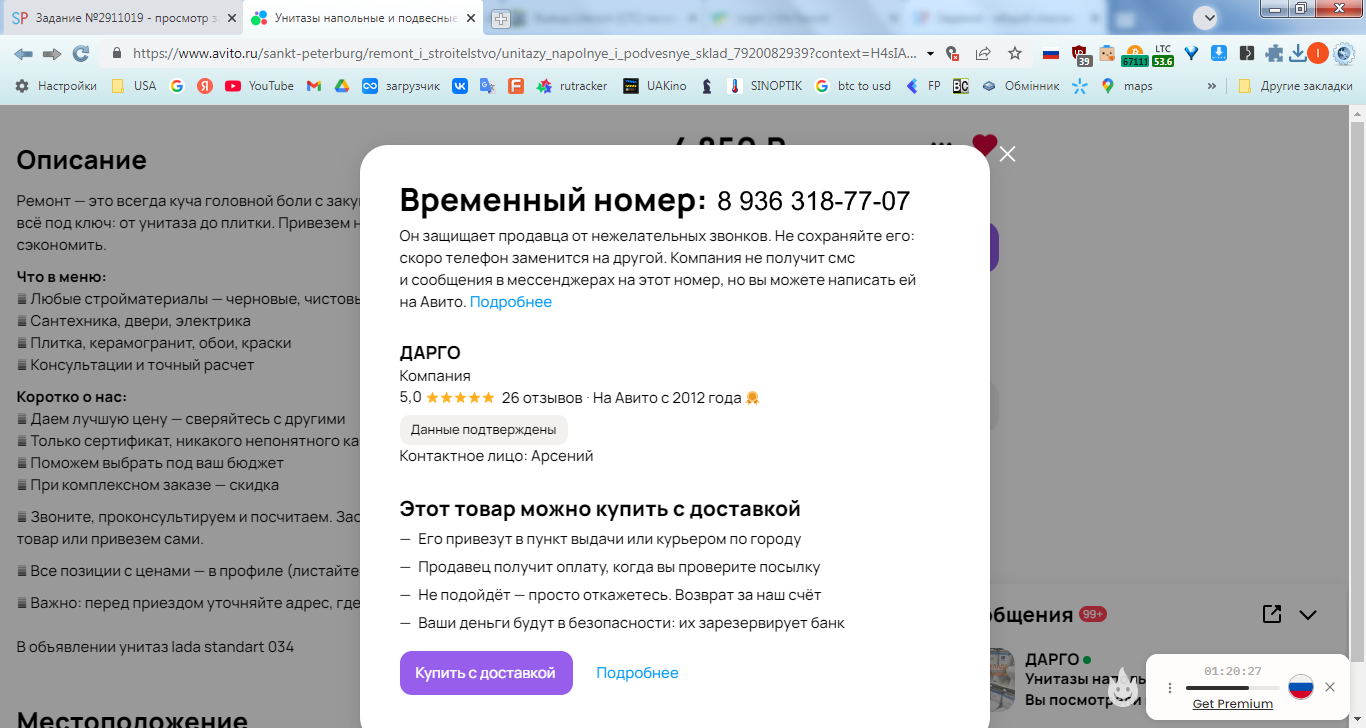The image size is (1366, 728).
Task: Click the red heart favorite icon
Action: click(985, 145)
